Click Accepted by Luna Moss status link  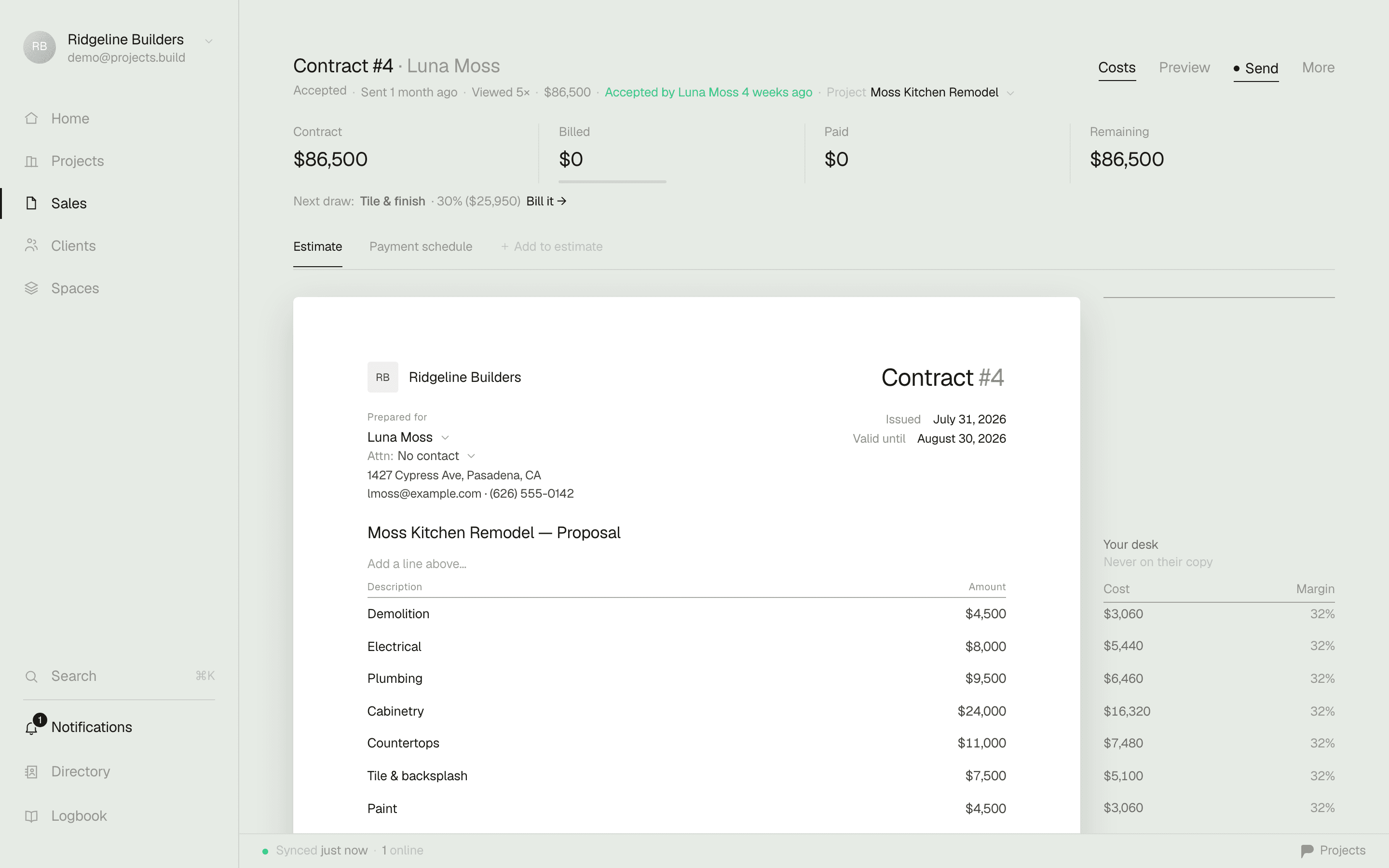click(708, 93)
